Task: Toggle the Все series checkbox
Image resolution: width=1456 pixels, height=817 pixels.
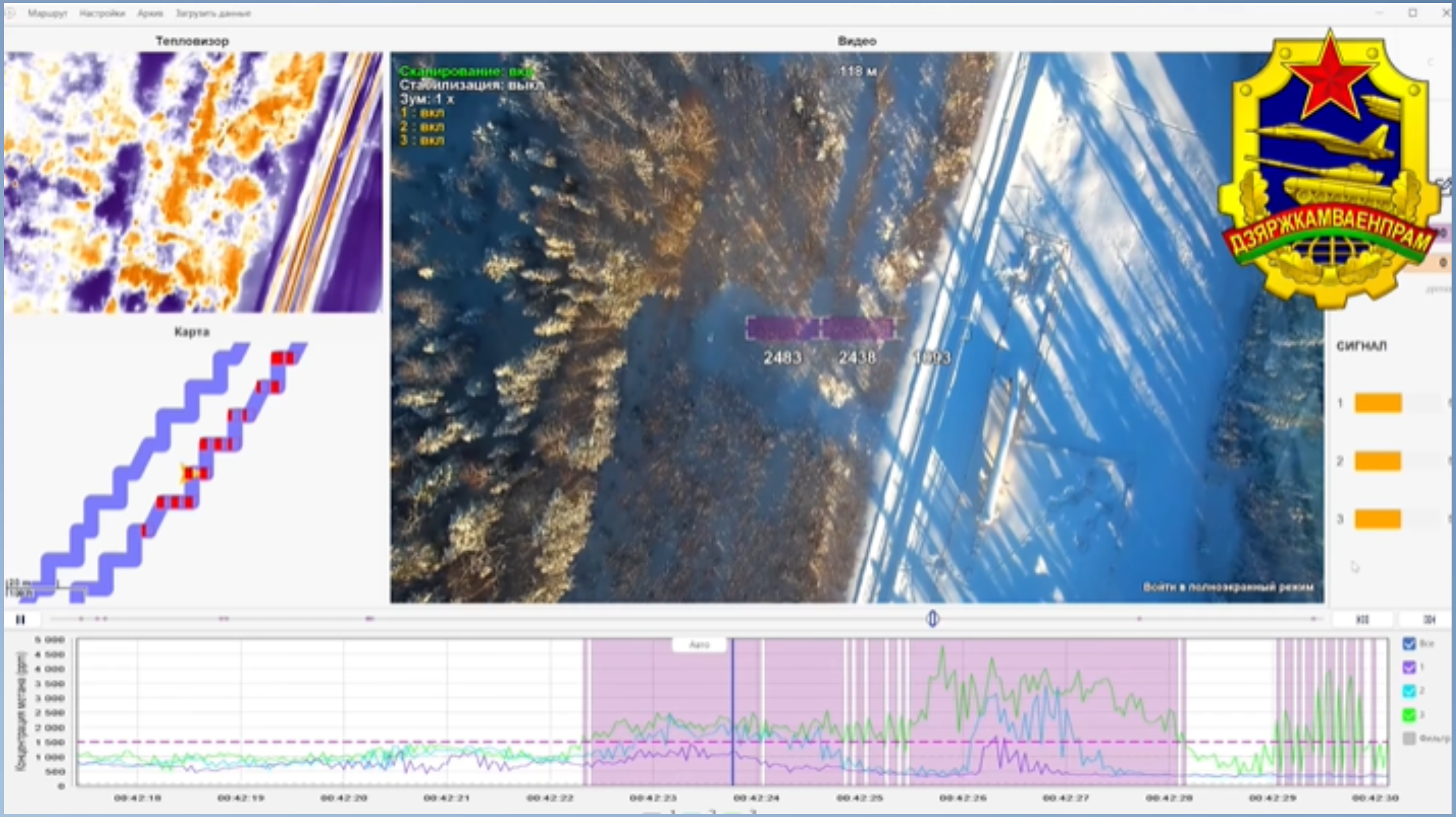Action: coord(1409,644)
